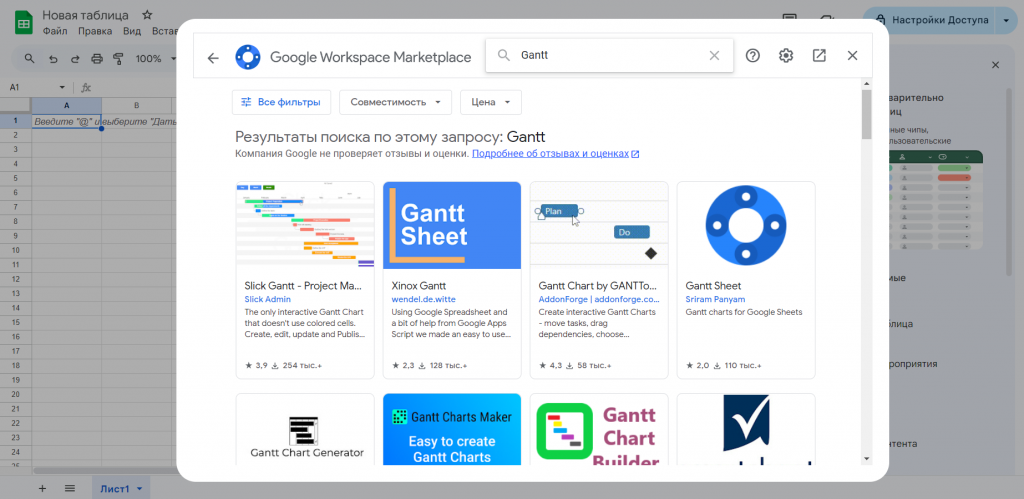Expand the Совместимость filter dropdown
The height and width of the screenshot is (499, 1024).
[x=395, y=102]
